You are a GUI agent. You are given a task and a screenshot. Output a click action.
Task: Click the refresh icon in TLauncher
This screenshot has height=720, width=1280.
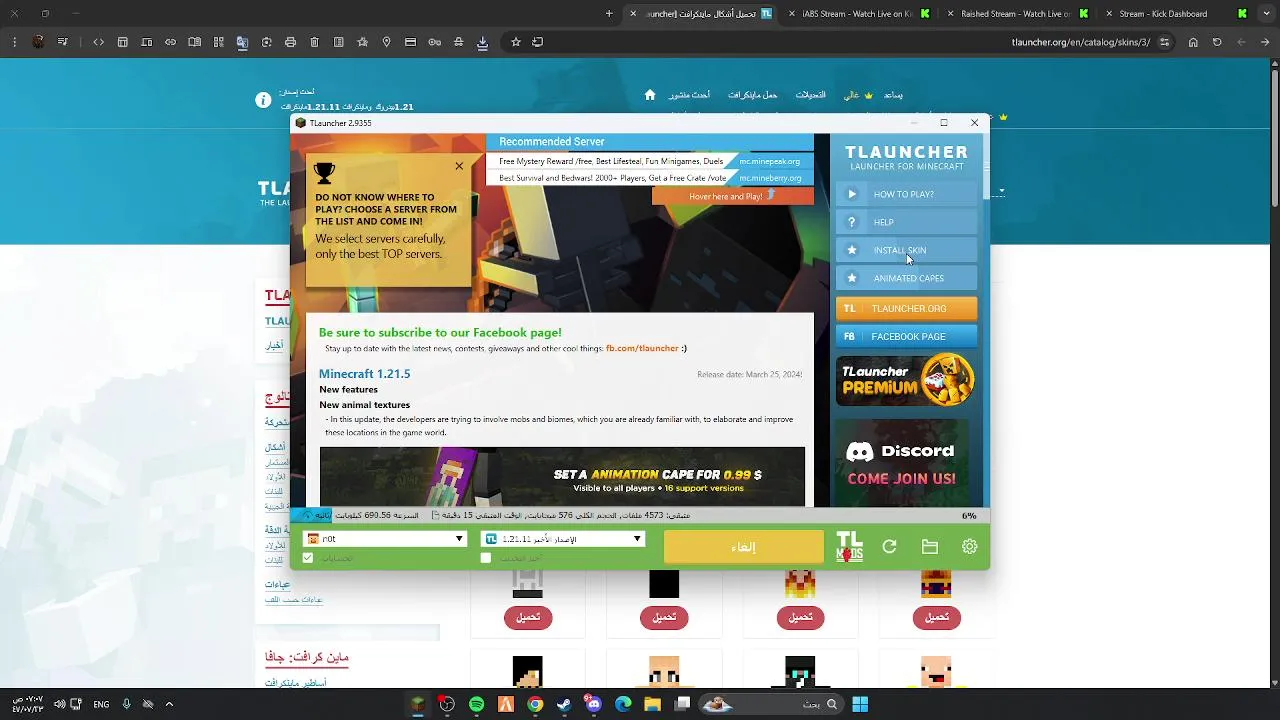pyautogui.click(x=889, y=547)
